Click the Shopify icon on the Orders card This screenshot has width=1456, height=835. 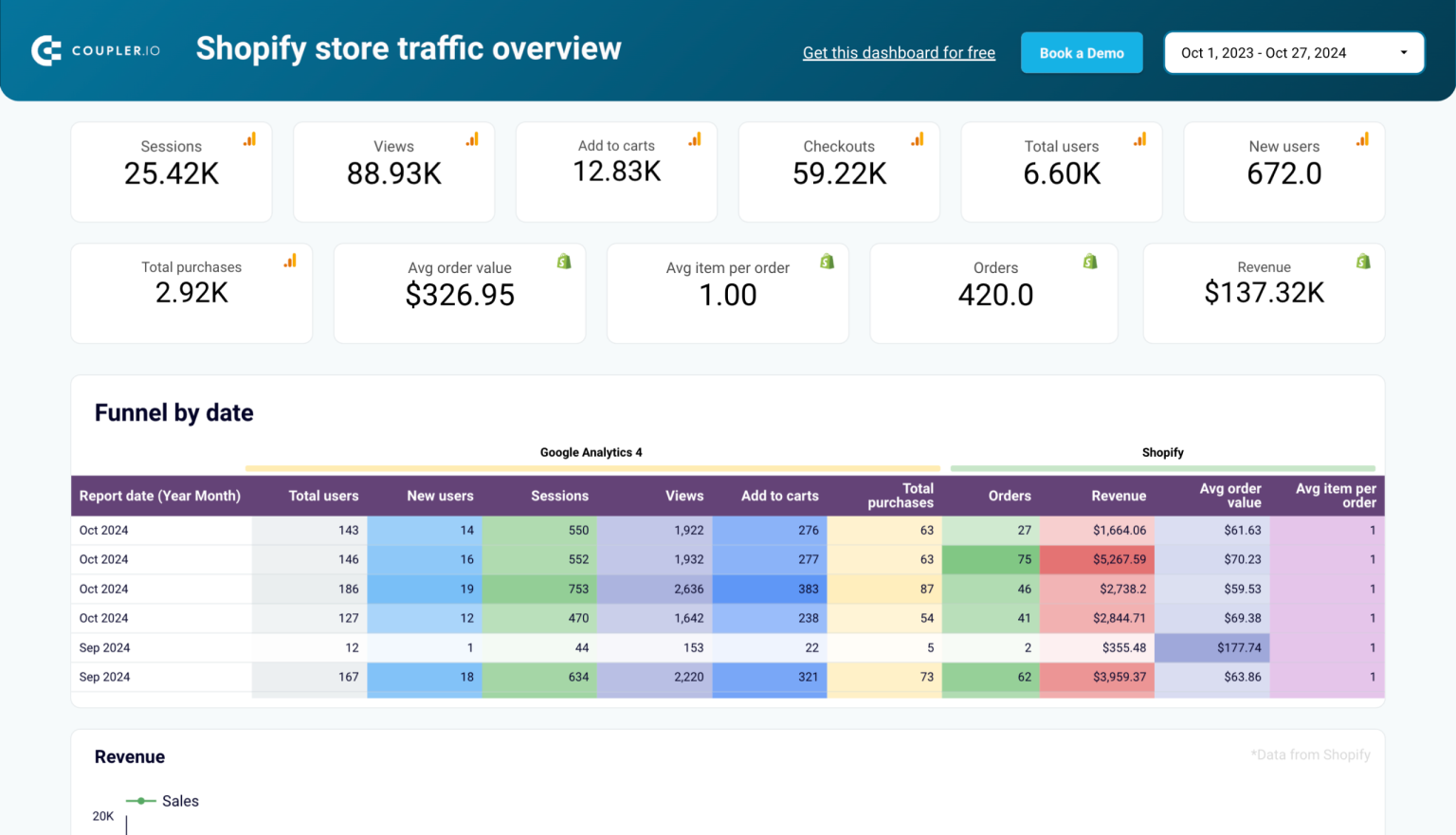tap(1089, 261)
